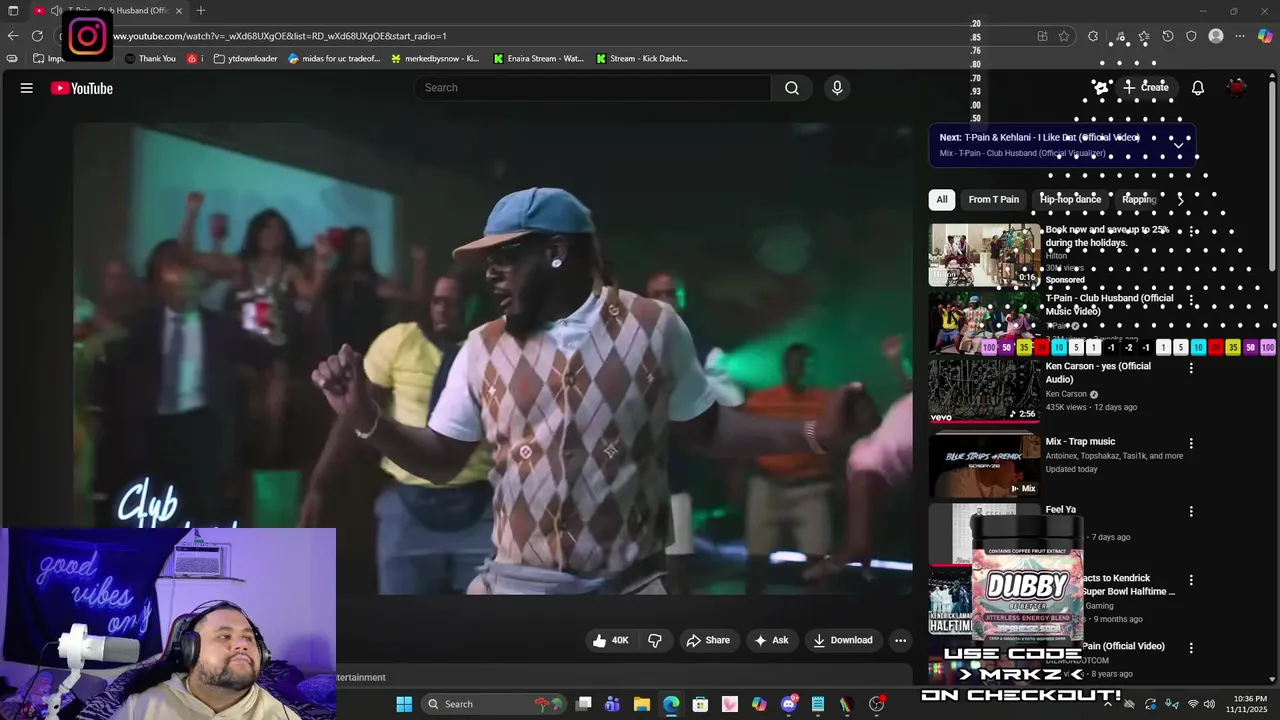This screenshot has width=1280, height=720.
Task: Open browser essentials shield icon
Action: point(1191,36)
